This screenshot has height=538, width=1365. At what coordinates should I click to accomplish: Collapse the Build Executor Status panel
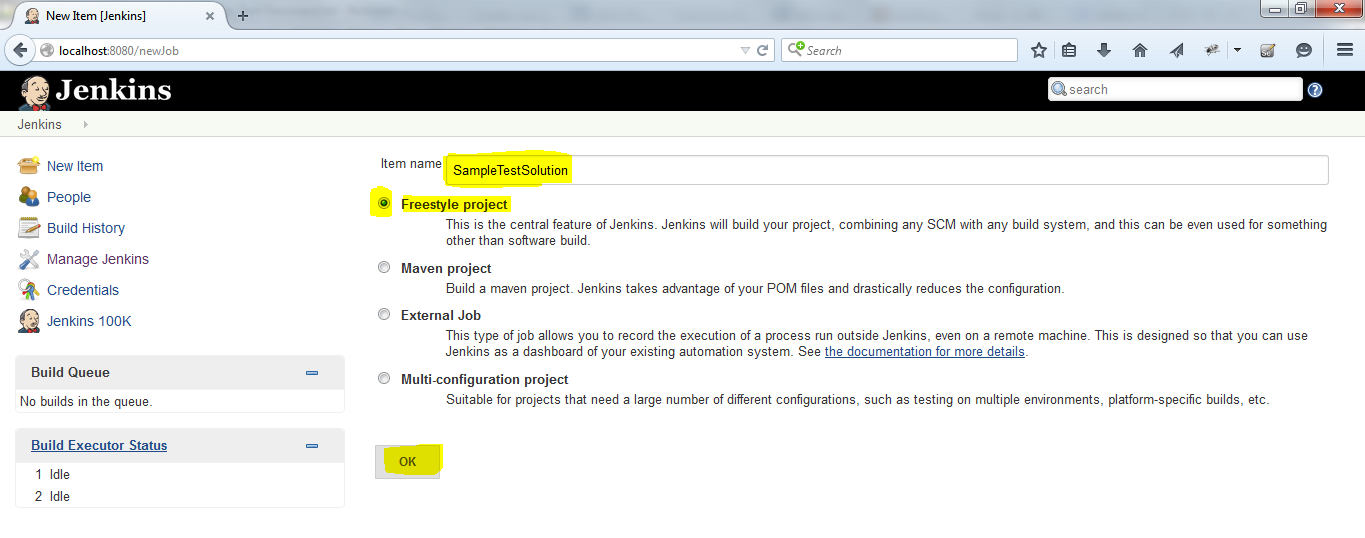[312, 446]
